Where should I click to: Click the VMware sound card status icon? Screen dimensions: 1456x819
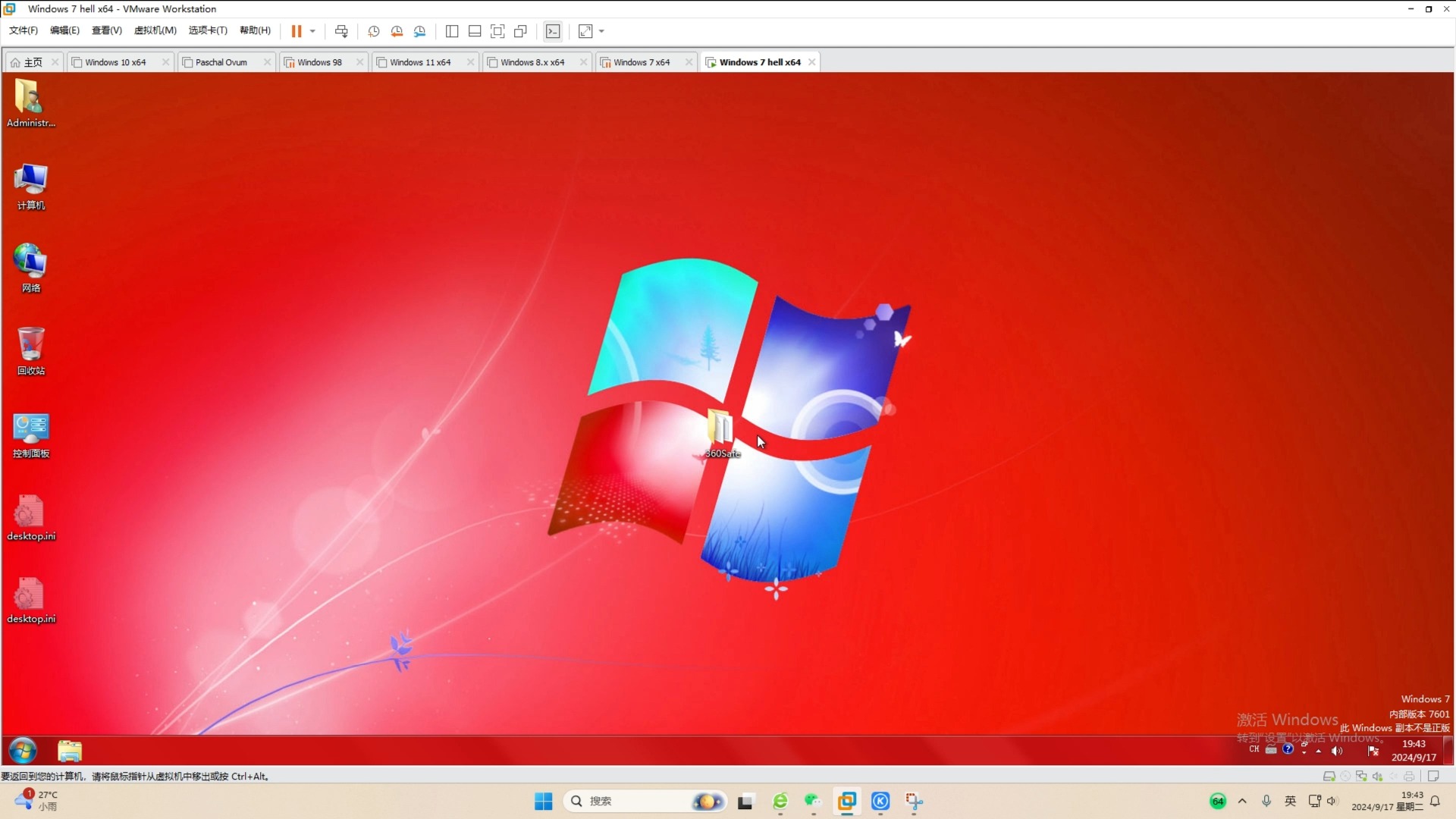click(1377, 777)
